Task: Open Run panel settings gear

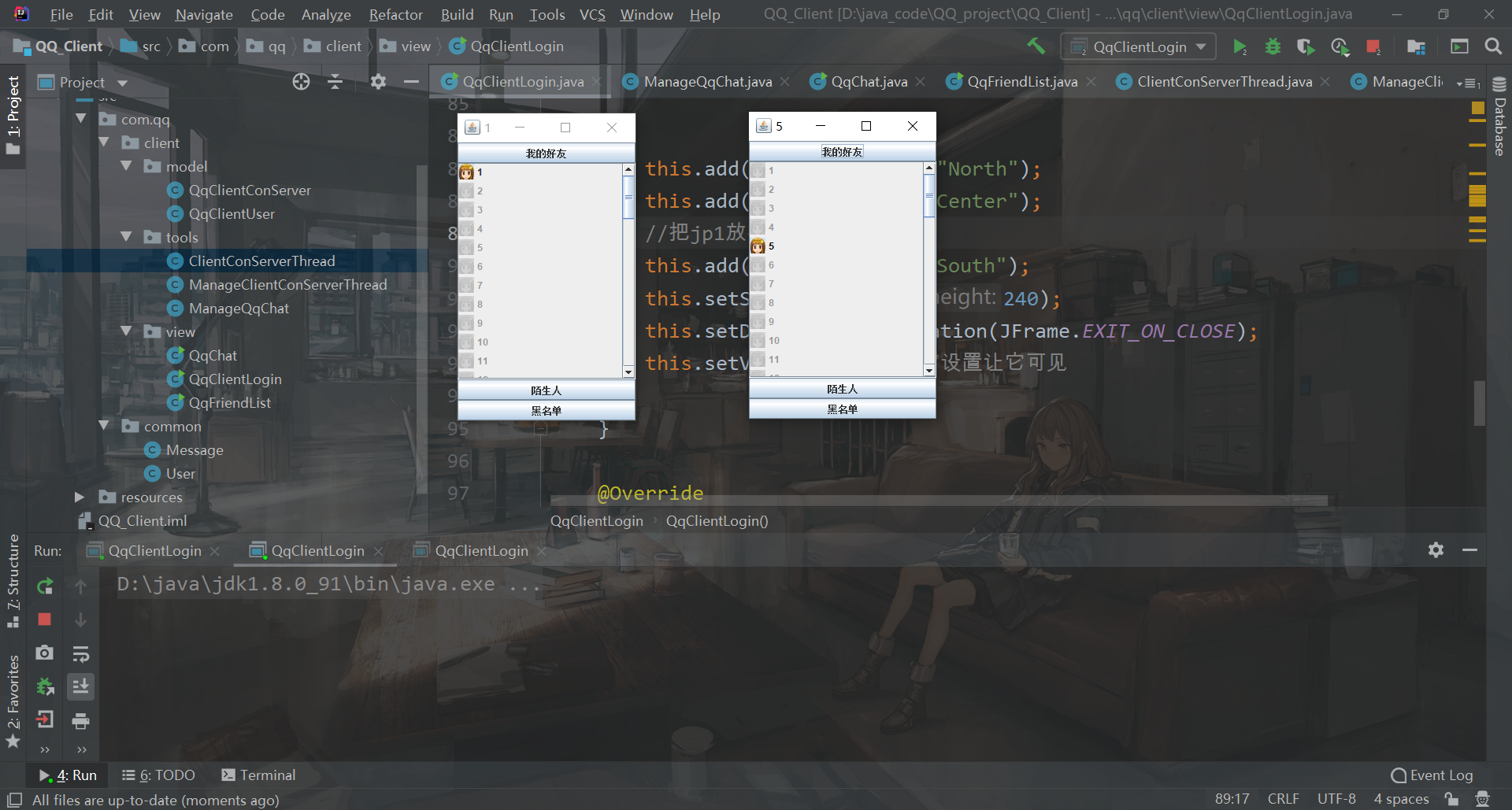Action: click(1436, 550)
